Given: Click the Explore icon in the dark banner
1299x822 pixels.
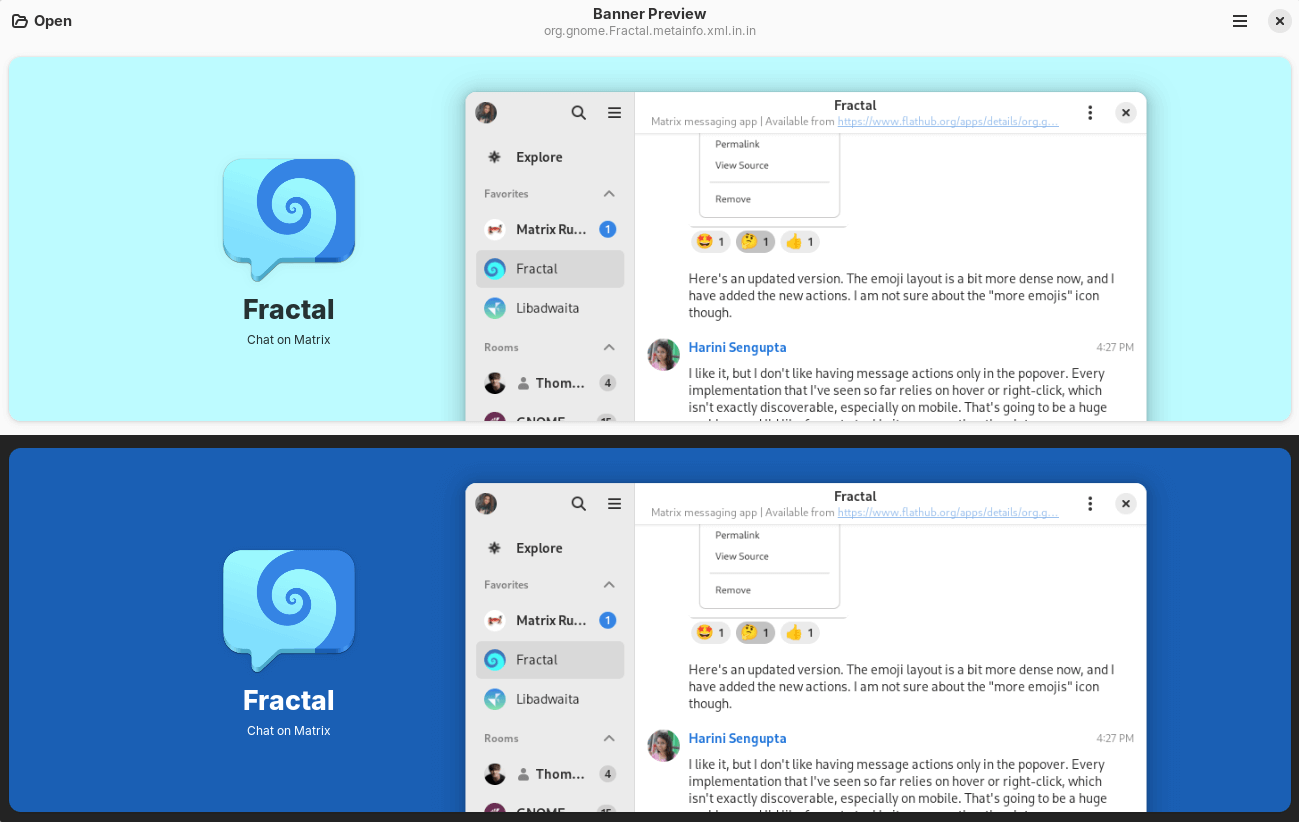Looking at the screenshot, I should [x=494, y=548].
